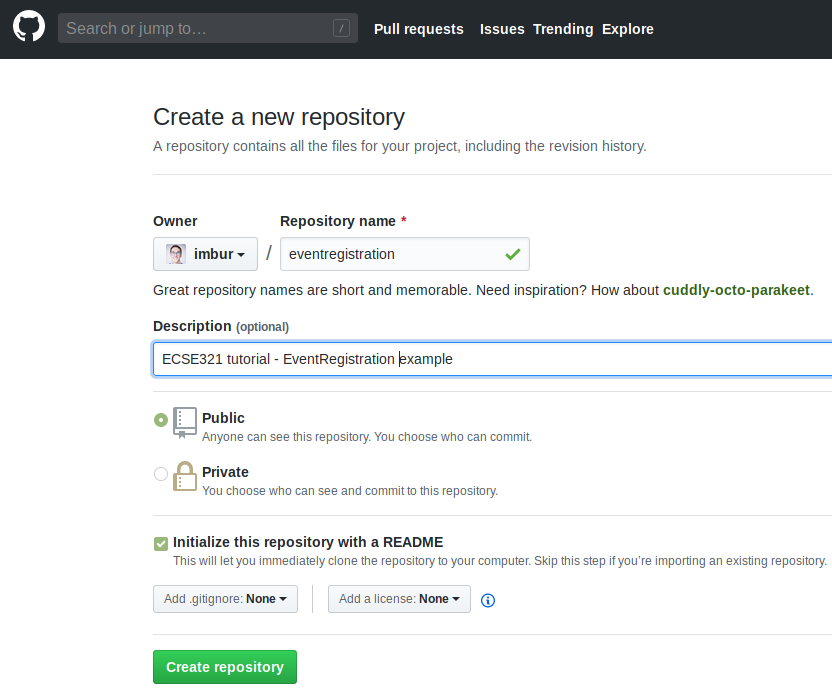Focus the Search or jump to box
Screen dimensions: 832x690
click(x=195, y=29)
